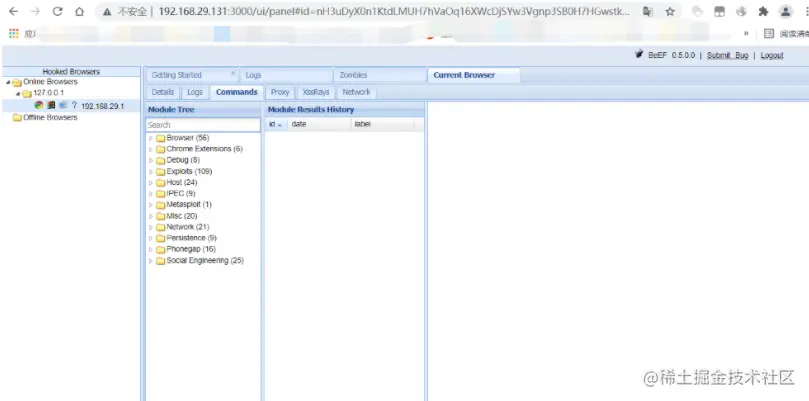Open the apps grid icon in bookmarks bar

coord(14,34)
